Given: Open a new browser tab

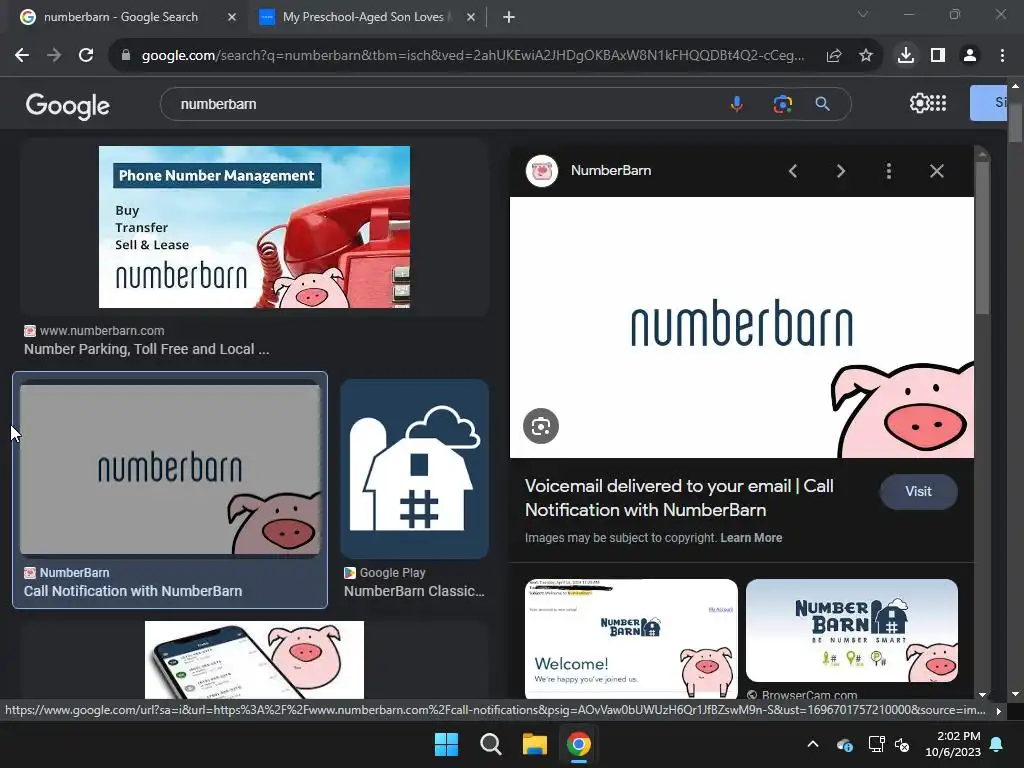Looking at the screenshot, I should [509, 17].
